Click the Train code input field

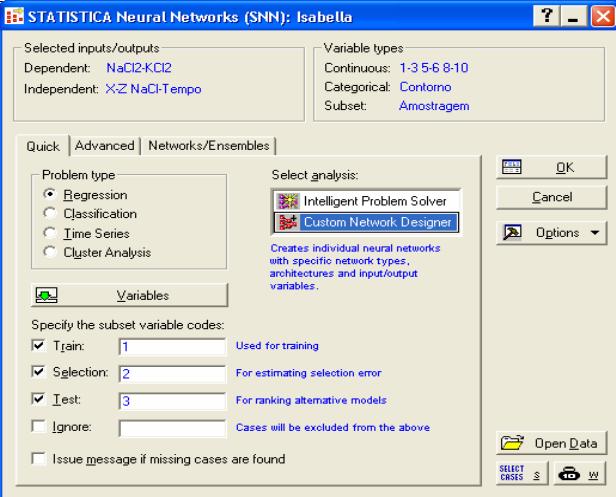tap(172, 347)
